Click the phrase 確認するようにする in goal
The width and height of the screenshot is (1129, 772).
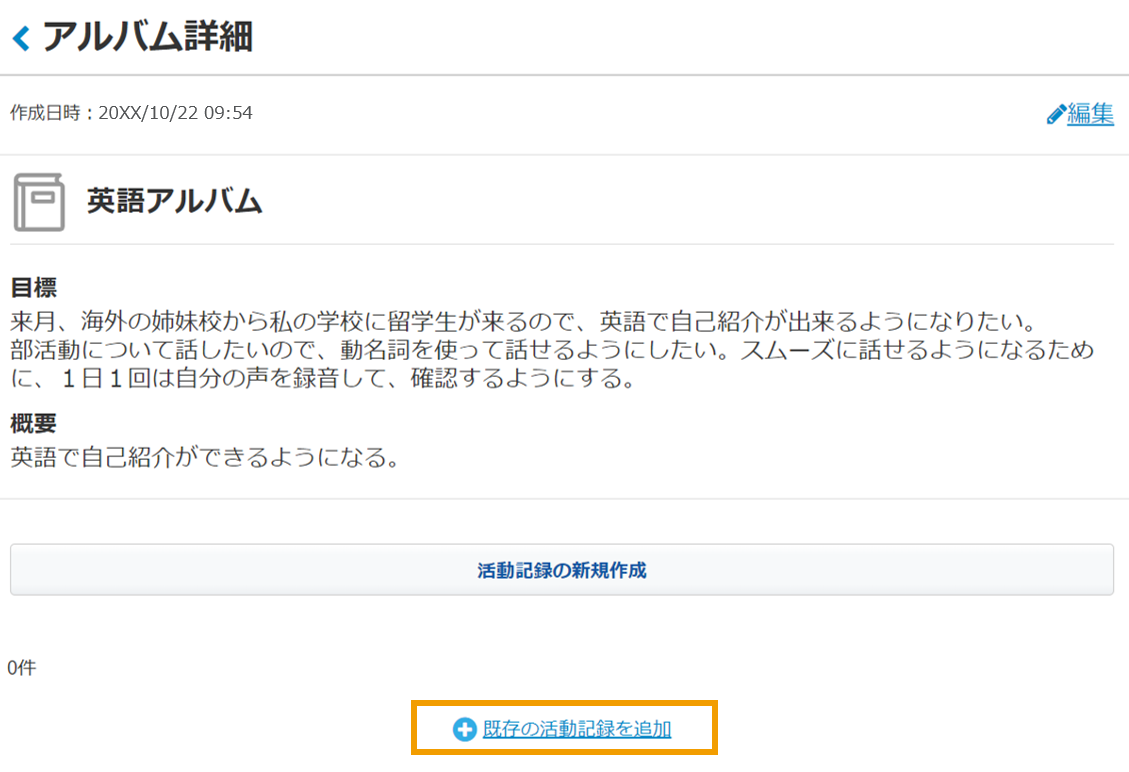pyautogui.click(x=516, y=377)
